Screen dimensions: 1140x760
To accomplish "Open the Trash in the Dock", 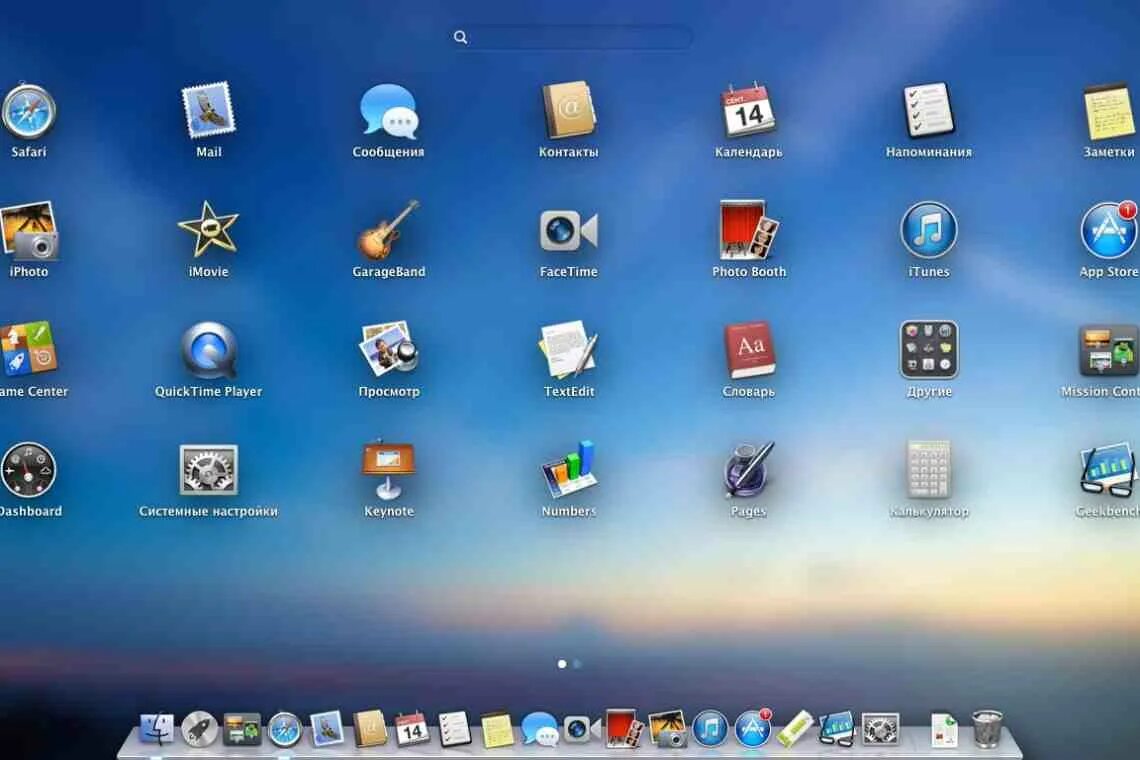I will pos(987,729).
